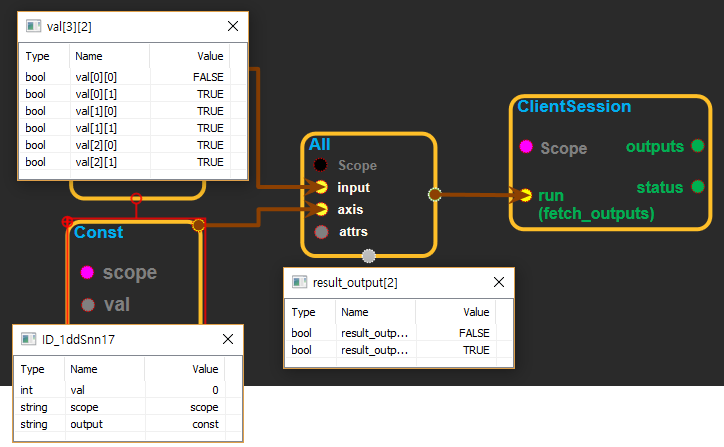Click the Const node's scope port
This screenshot has width=724, height=447.
coord(87,272)
